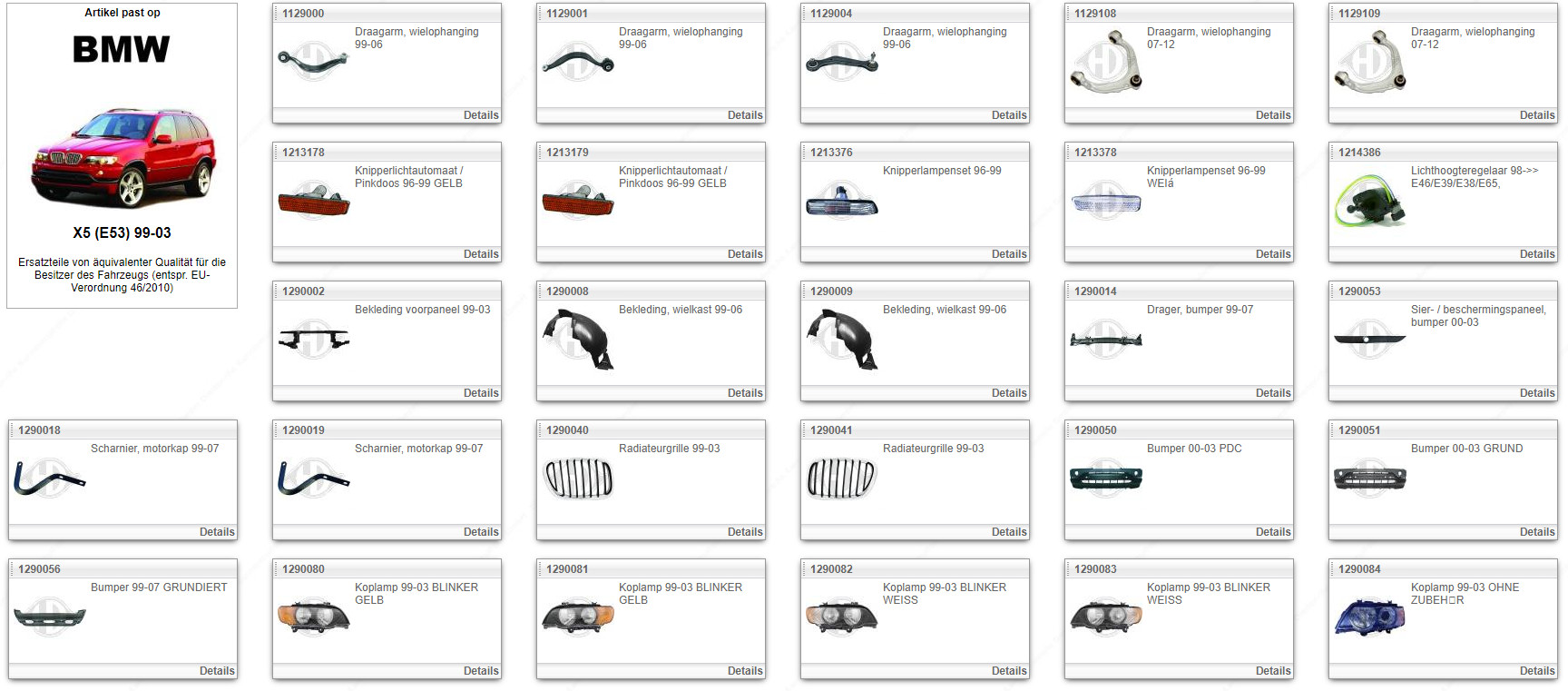Select hood hinge thumbnail of part 1290019
Image resolution: width=1568 pixels, height=691 pixels.
tap(313, 479)
